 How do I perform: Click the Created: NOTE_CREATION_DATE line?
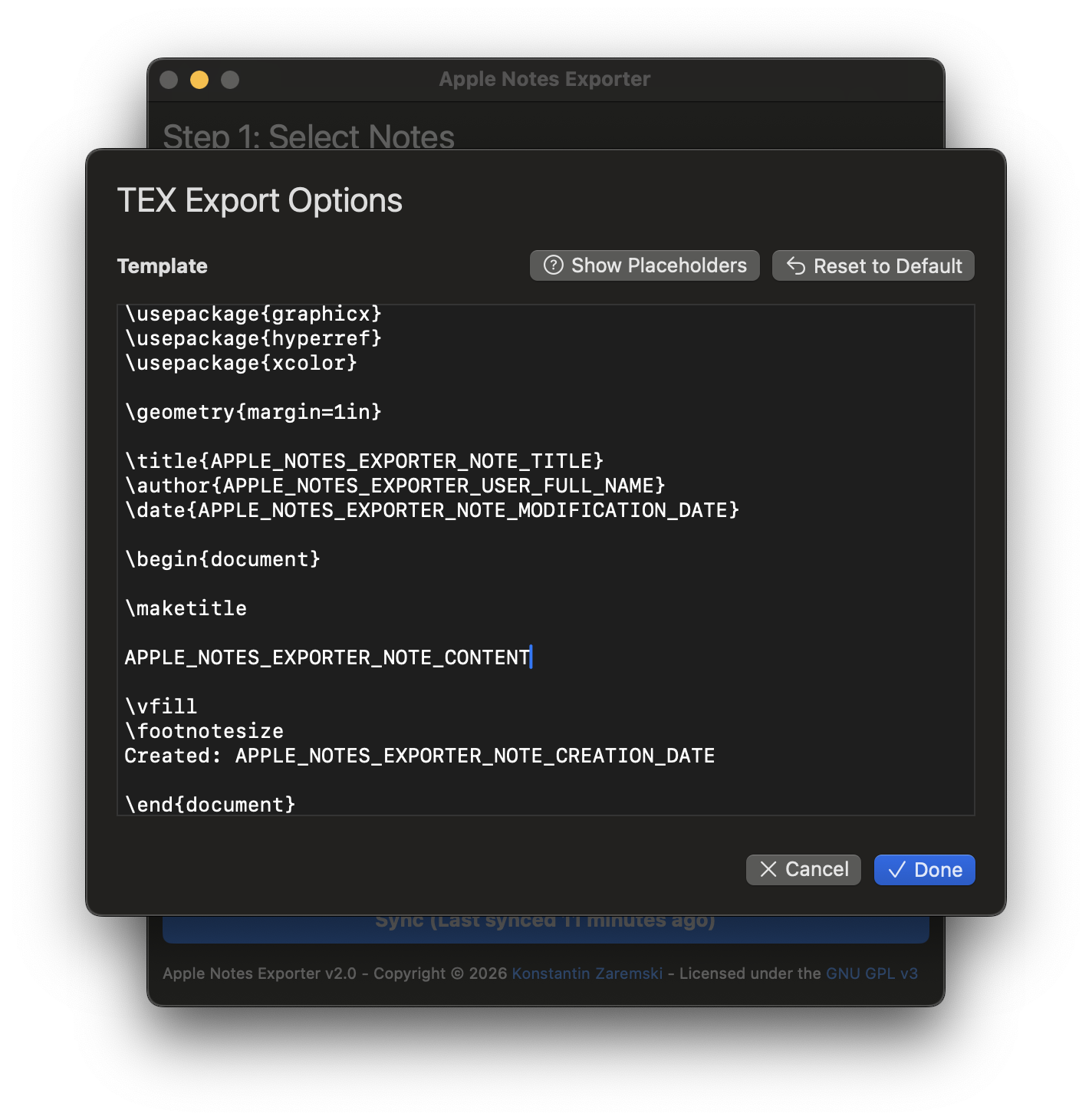[419, 756]
